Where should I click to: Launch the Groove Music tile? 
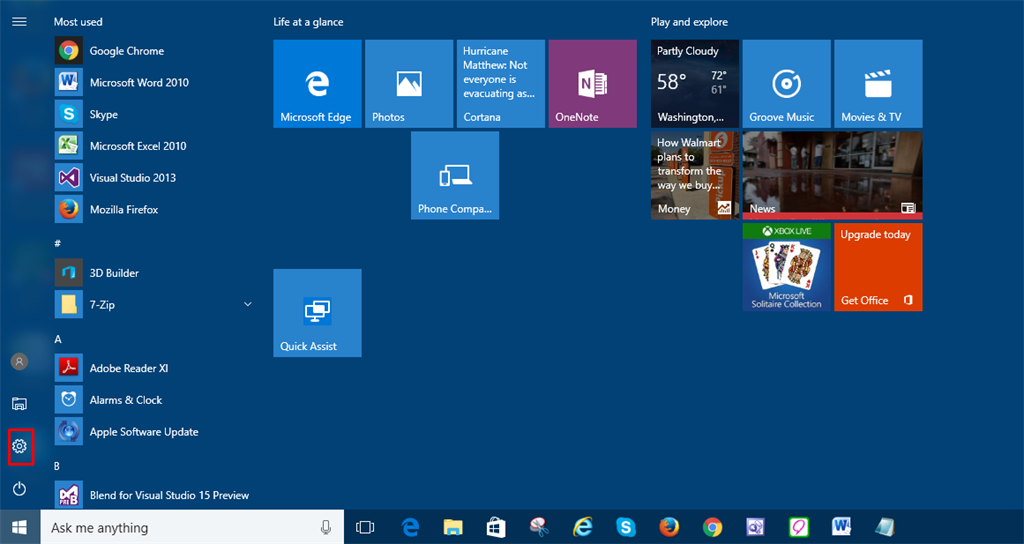pos(786,84)
